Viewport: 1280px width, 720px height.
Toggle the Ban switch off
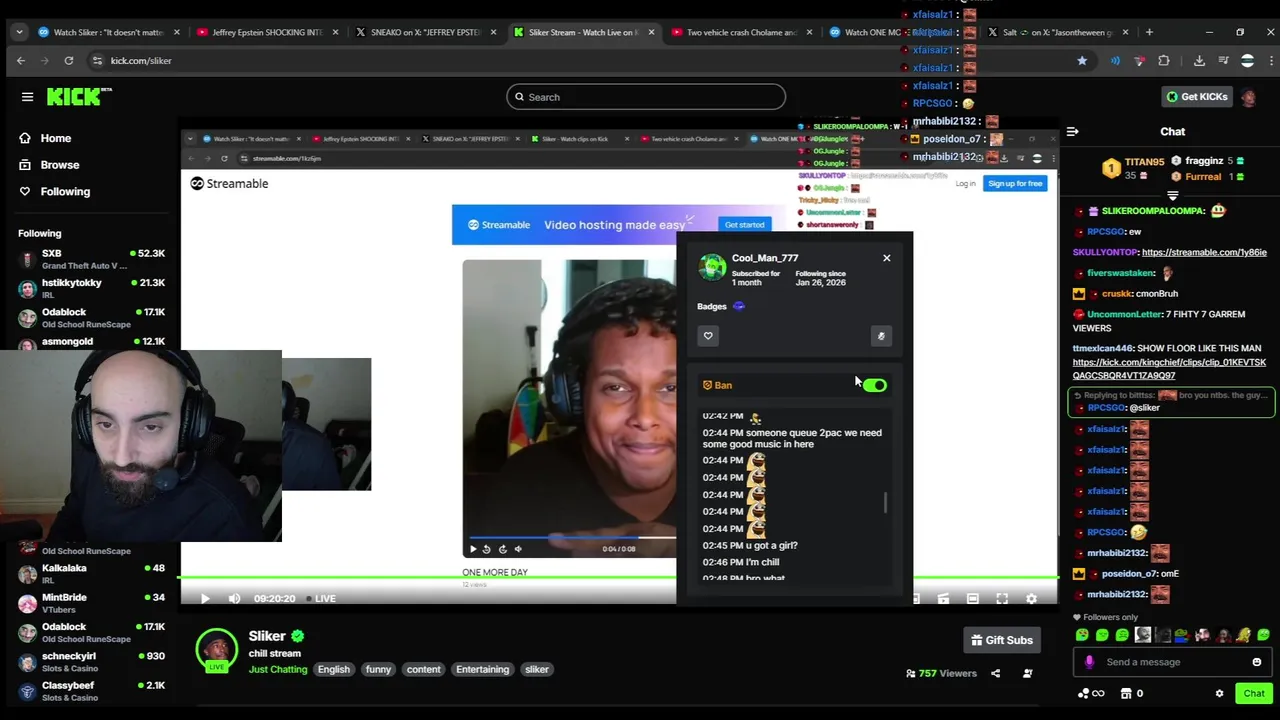[x=875, y=385]
